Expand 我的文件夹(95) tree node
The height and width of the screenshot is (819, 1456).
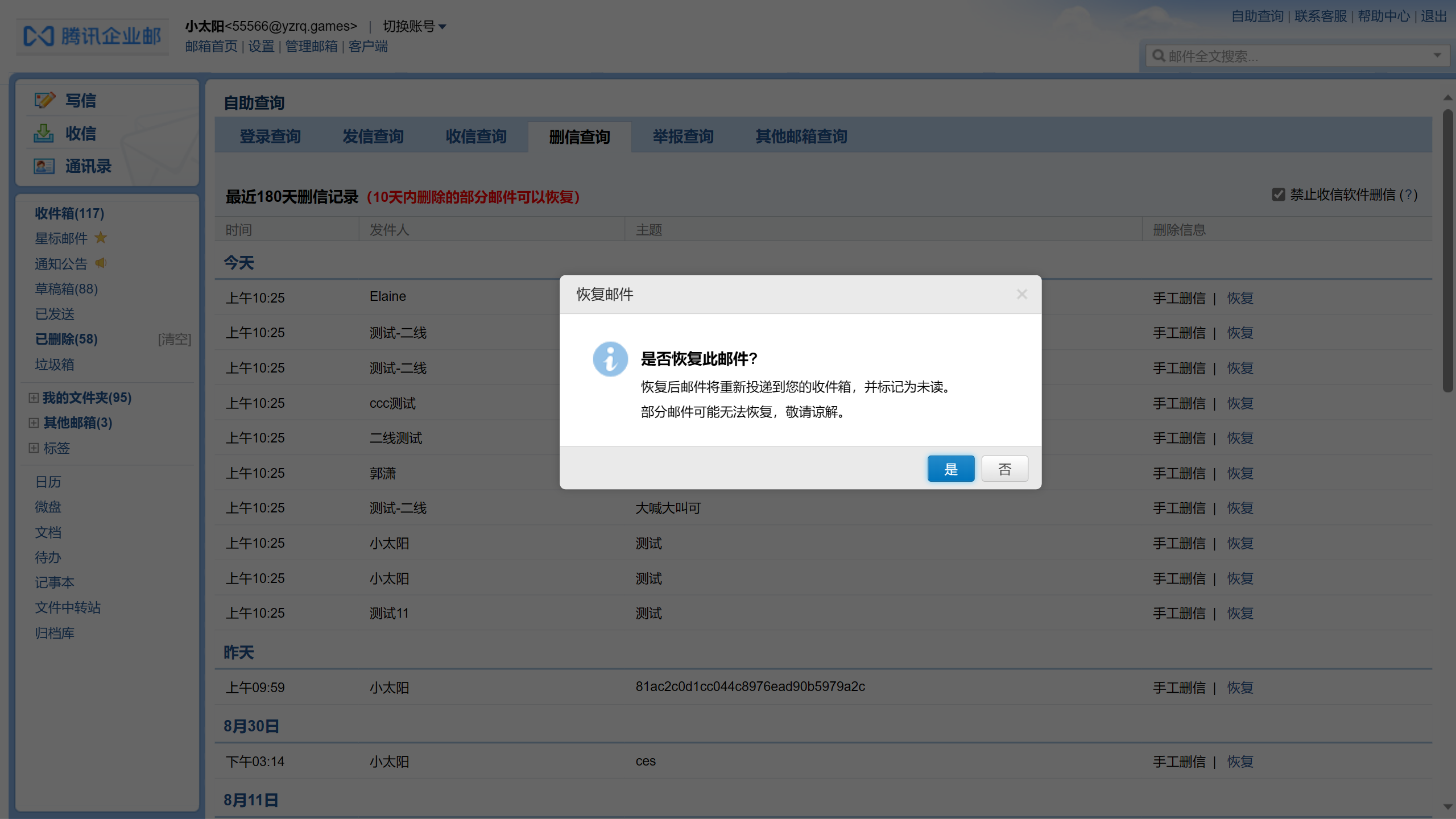click(34, 398)
